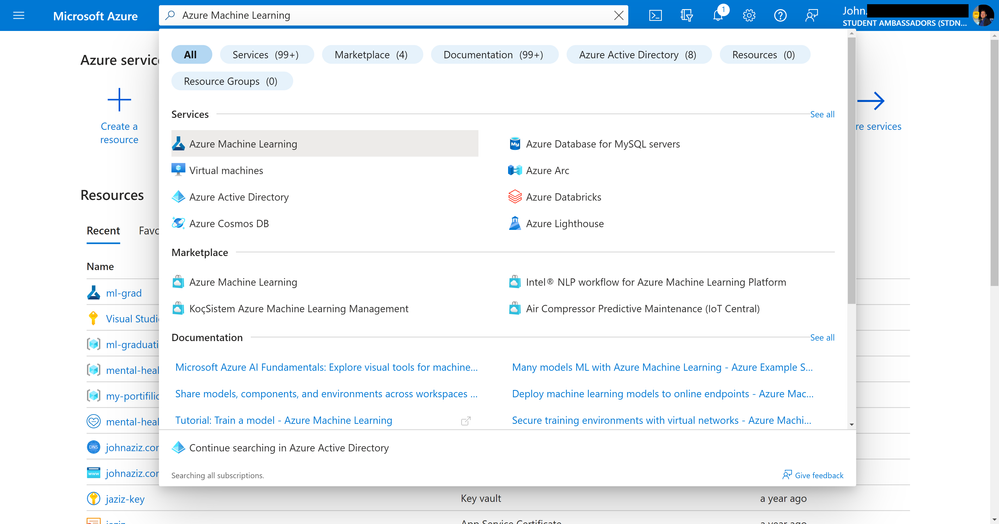Screen dimensions: 999x524
Task: Open the notifications bell
Action: (x=718, y=15)
